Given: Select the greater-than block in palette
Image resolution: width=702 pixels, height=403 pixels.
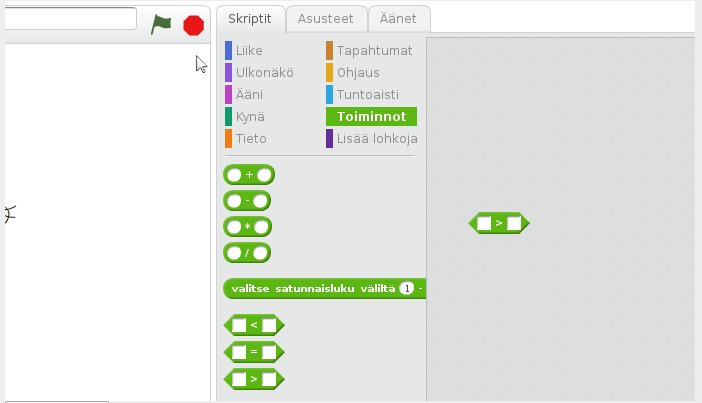Looking at the screenshot, I should pyautogui.click(x=254, y=379).
